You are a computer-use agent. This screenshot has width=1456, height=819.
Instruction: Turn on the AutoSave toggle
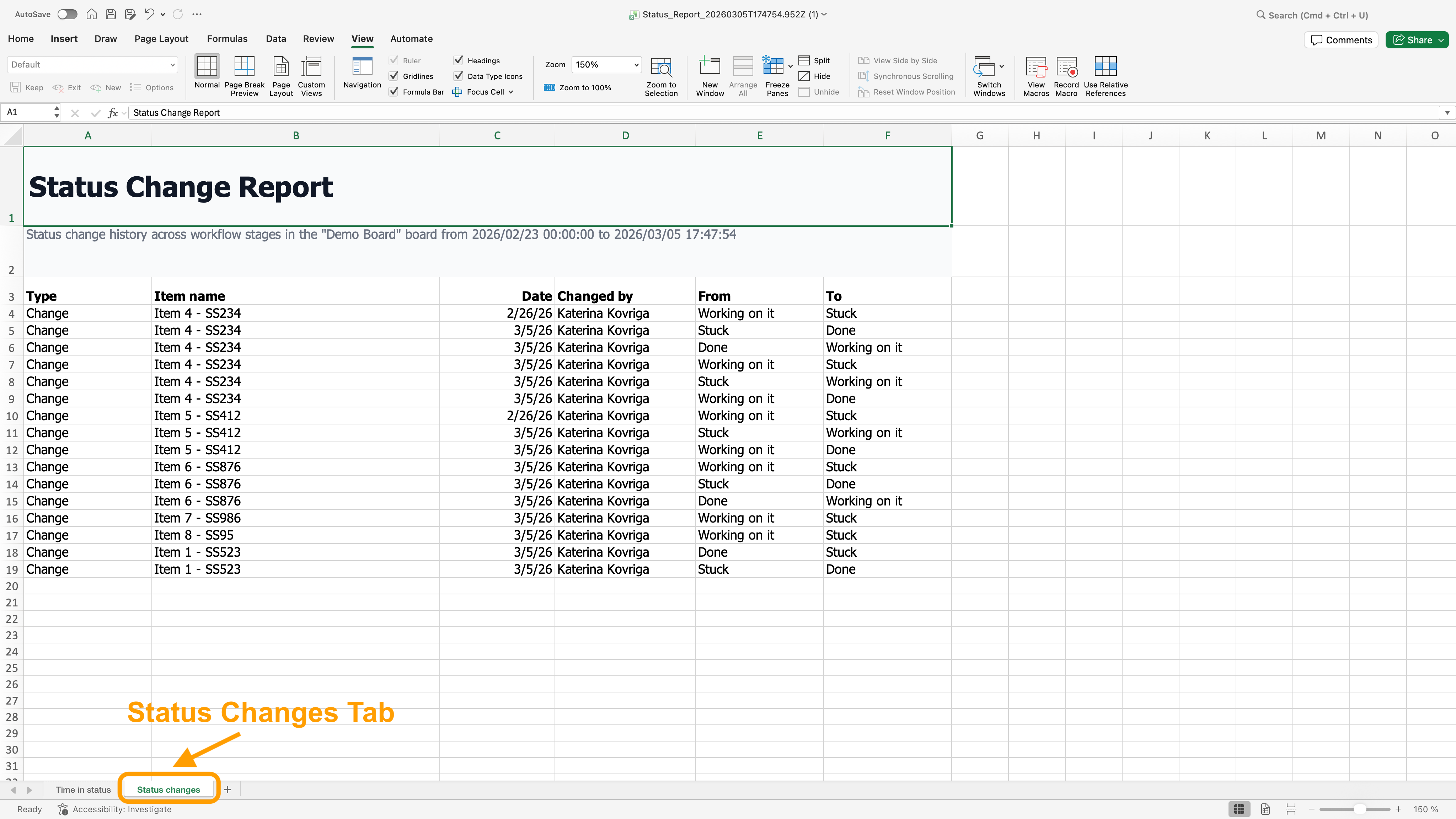pos(67,14)
